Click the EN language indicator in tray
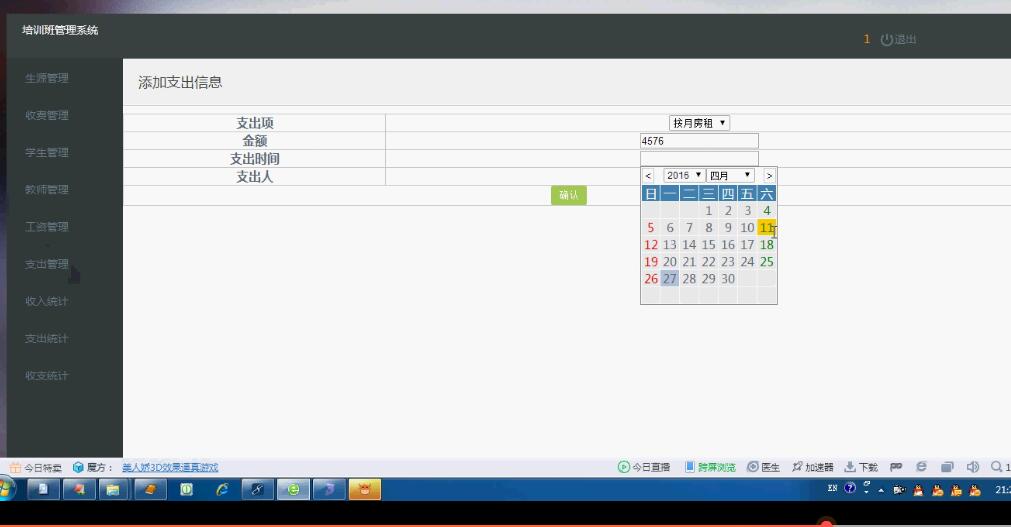This screenshot has width=1011, height=527. 832,488
